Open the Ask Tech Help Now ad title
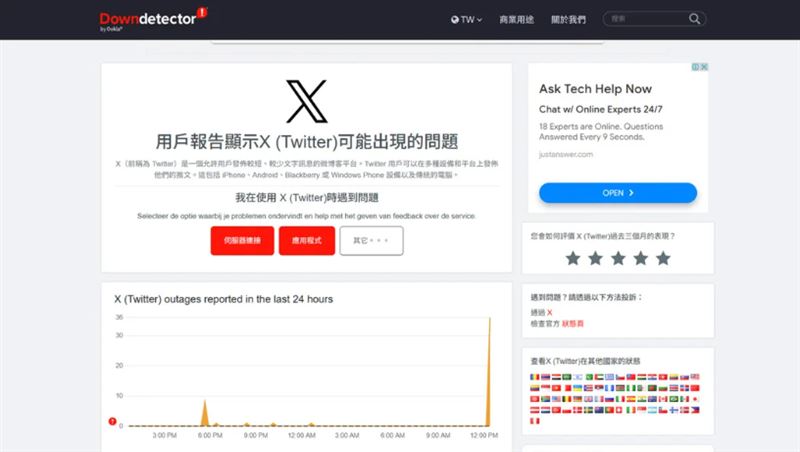 click(595, 89)
